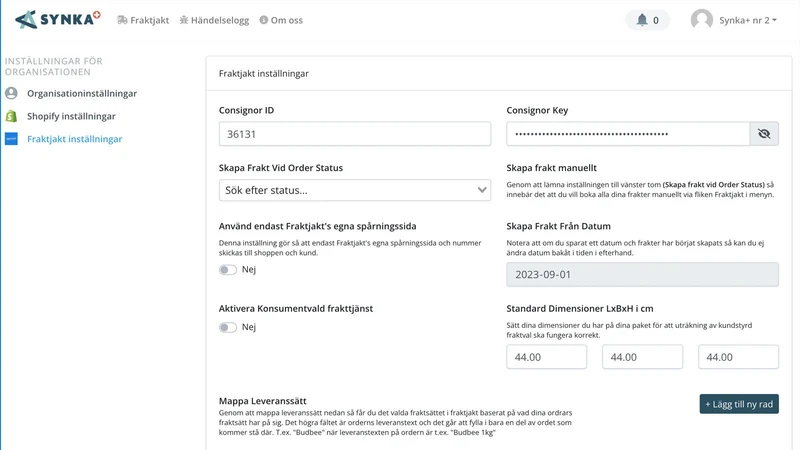Click the Consignor Key password field
800x450 pixels.
(x=628, y=134)
